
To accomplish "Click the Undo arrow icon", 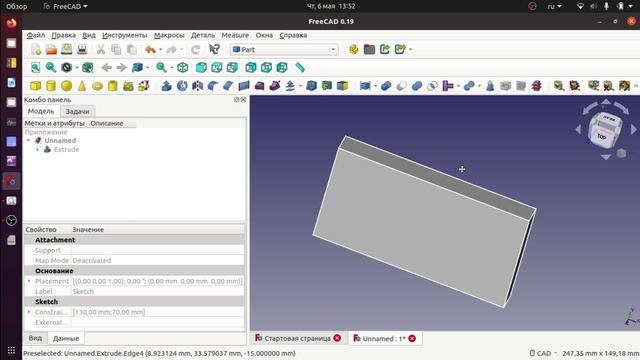I will pyautogui.click(x=150, y=49).
